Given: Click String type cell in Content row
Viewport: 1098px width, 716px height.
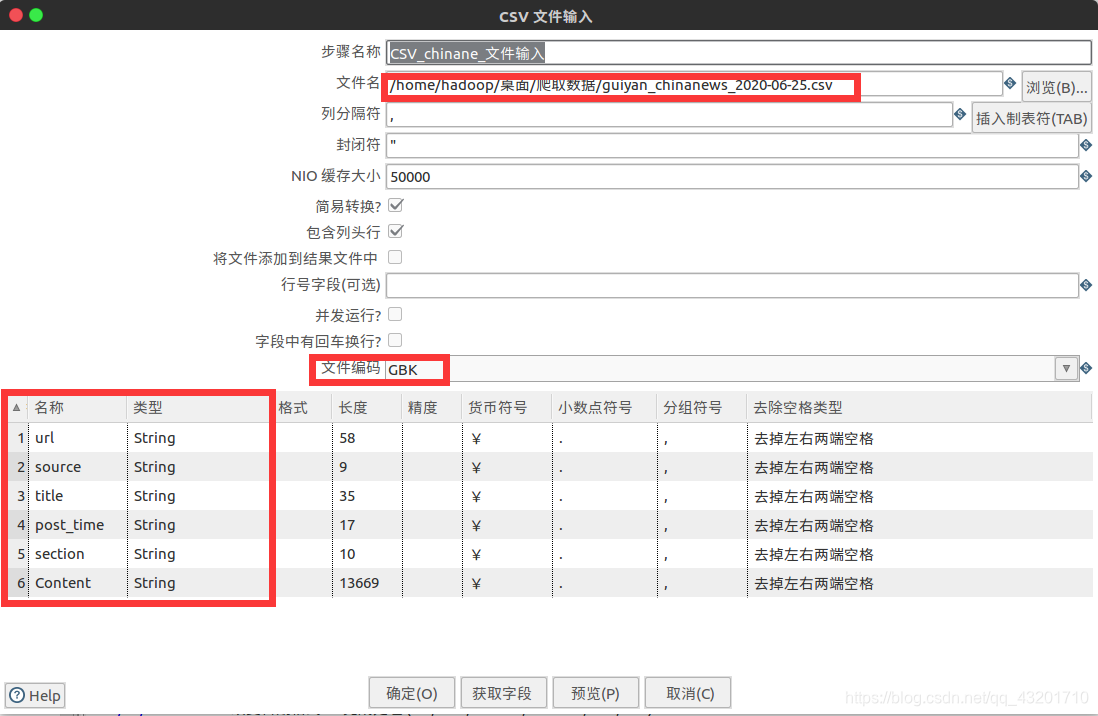Looking at the screenshot, I should (199, 583).
